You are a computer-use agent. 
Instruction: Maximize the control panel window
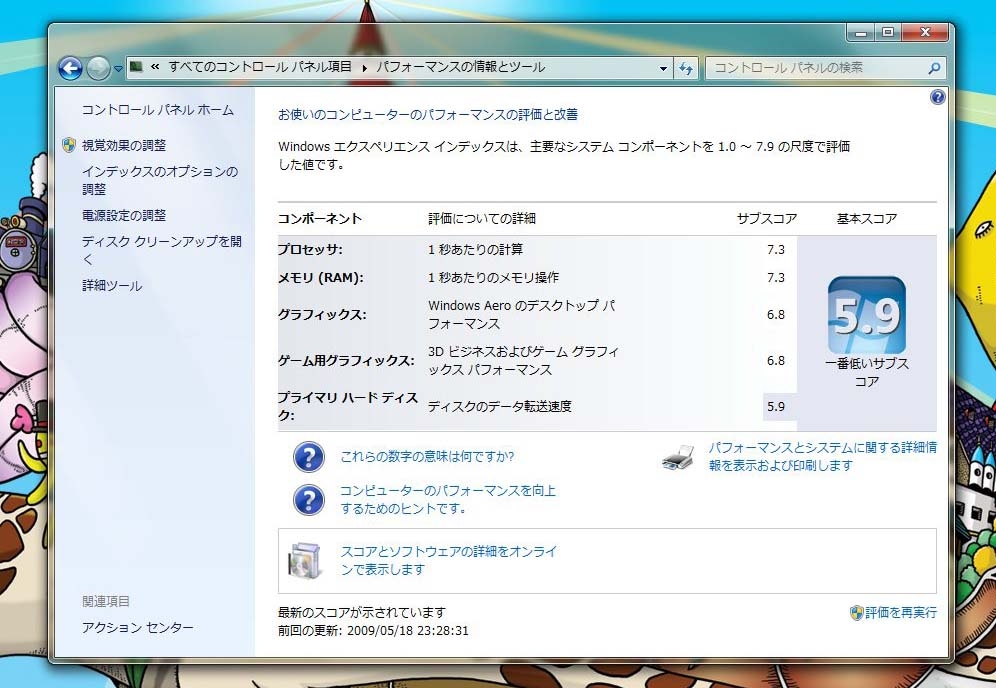tap(888, 32)
